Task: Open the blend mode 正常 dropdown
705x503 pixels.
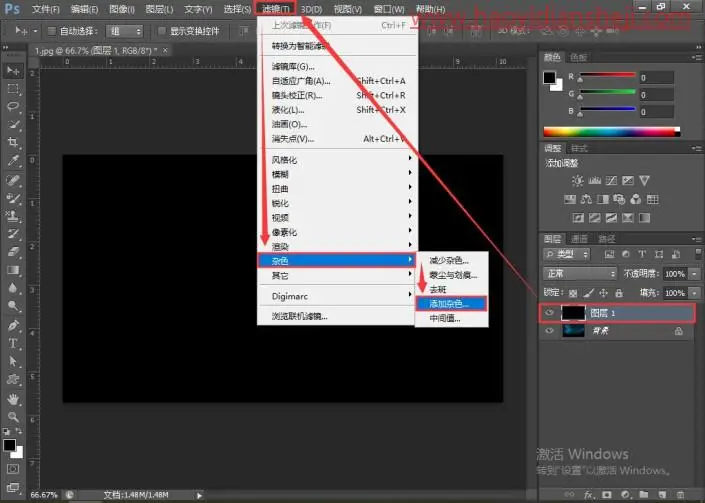Action: pos(580,273)
